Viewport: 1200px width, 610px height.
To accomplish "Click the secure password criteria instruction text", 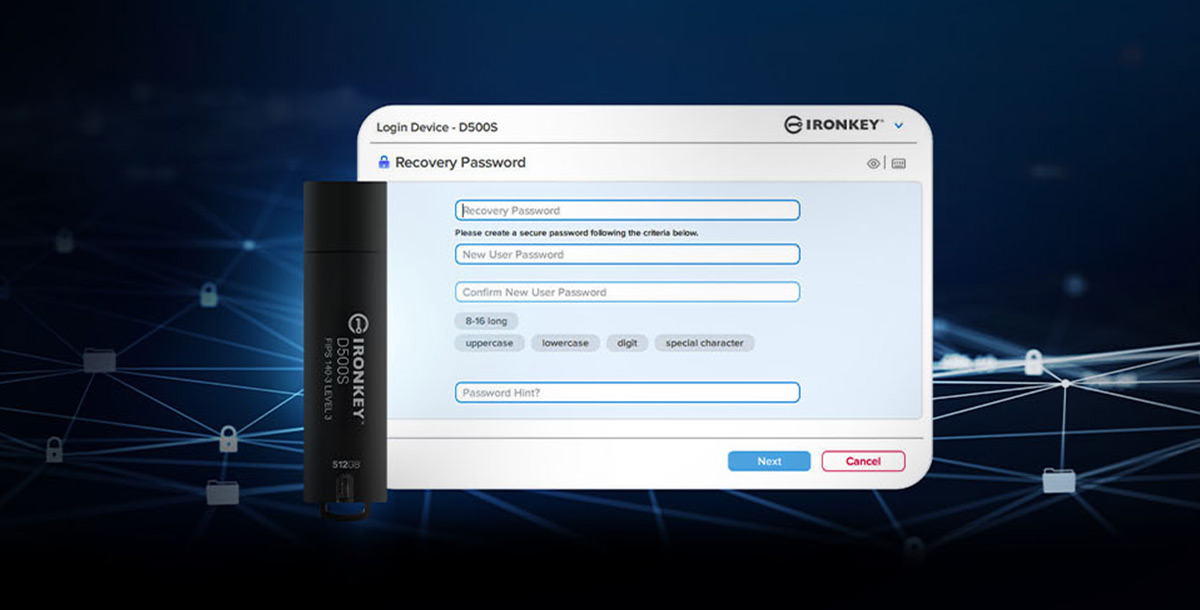I will click(576, 233).
